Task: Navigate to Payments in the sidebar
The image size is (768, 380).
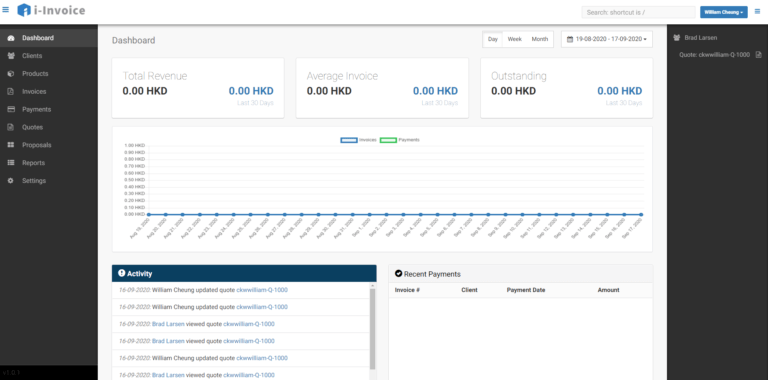Action: [48, 110]
